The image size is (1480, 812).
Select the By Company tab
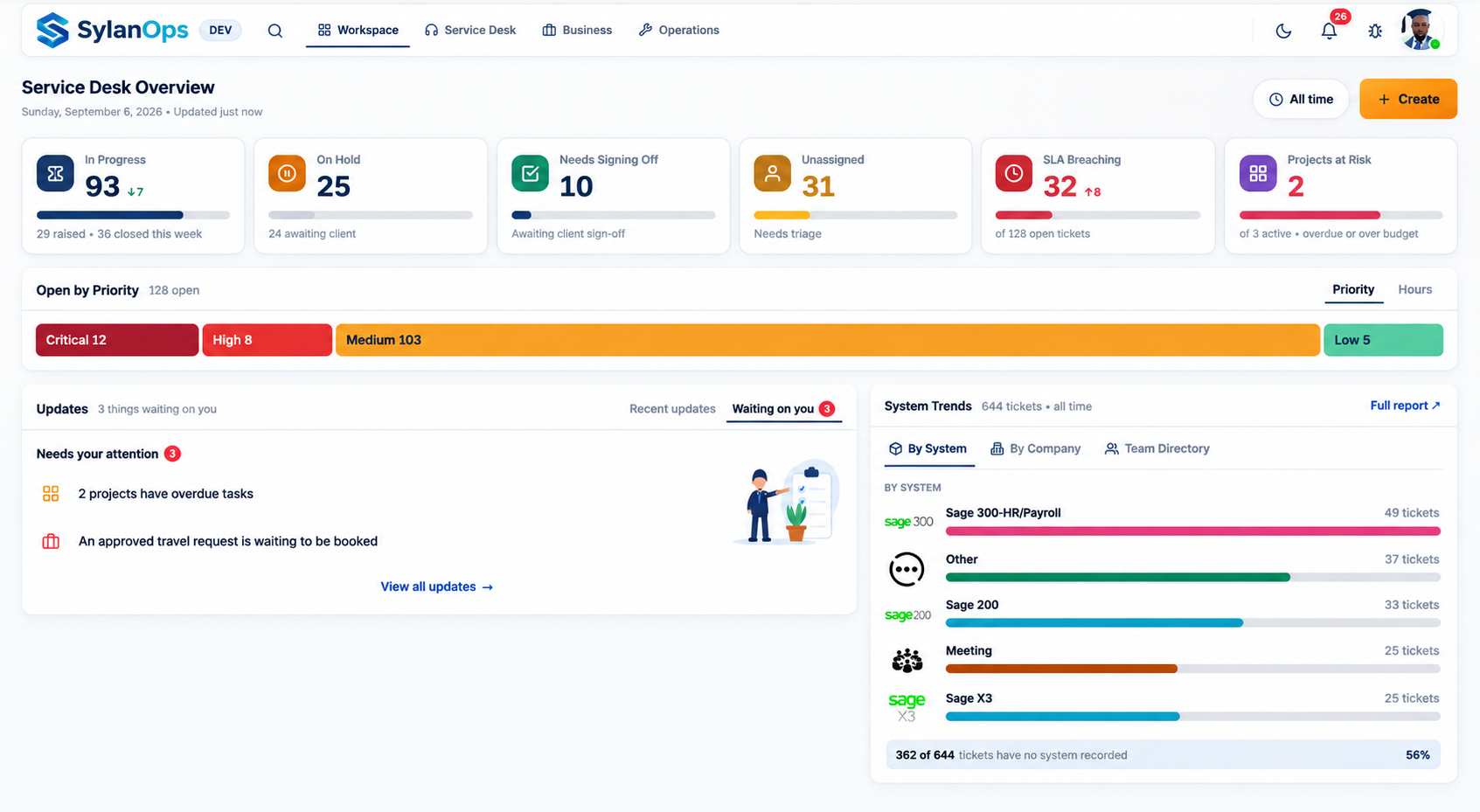point(1035,448)
